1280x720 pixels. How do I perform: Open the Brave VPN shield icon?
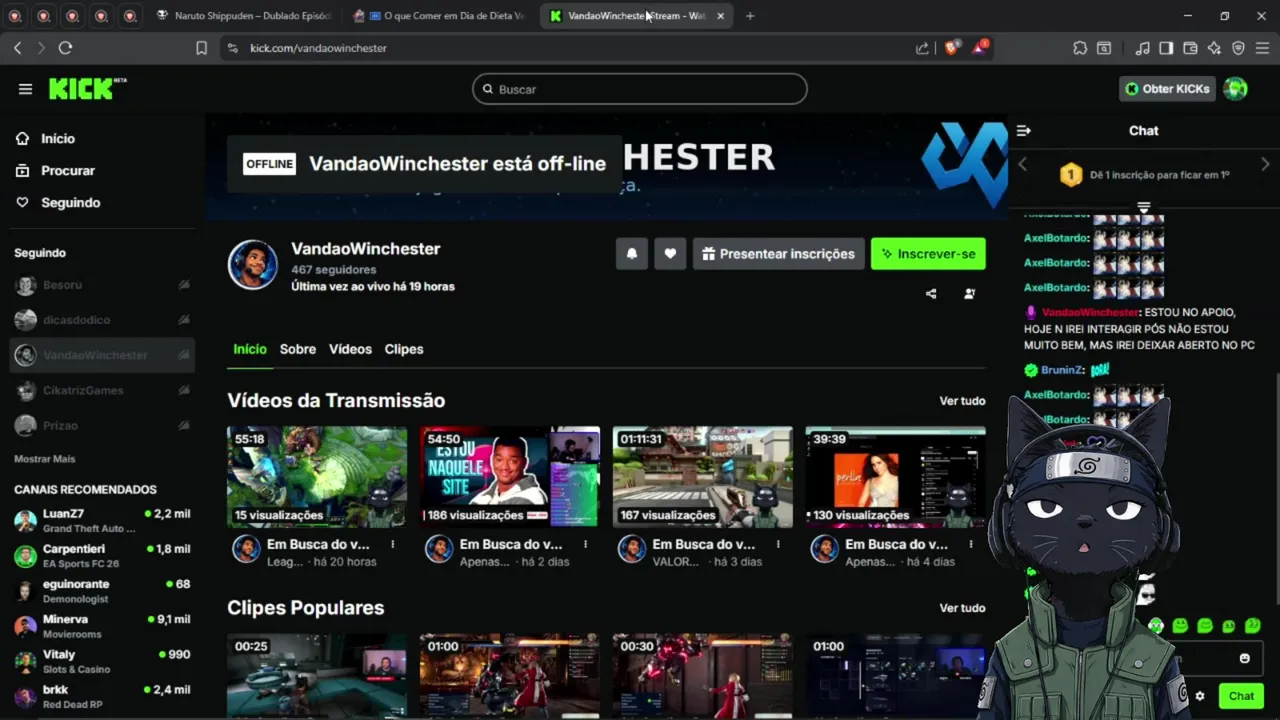[x=1238, y=48]
